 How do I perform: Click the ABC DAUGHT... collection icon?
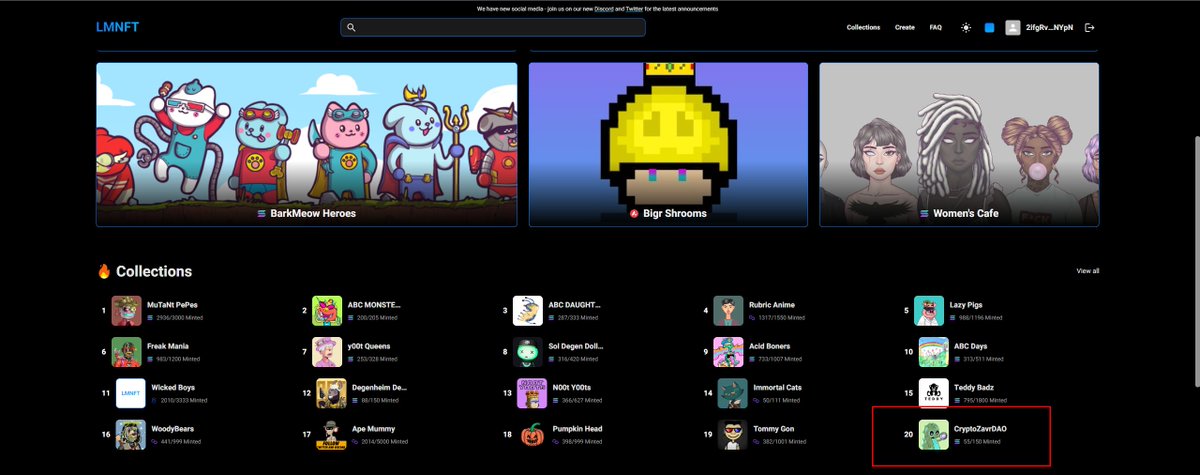click(528, 311)
